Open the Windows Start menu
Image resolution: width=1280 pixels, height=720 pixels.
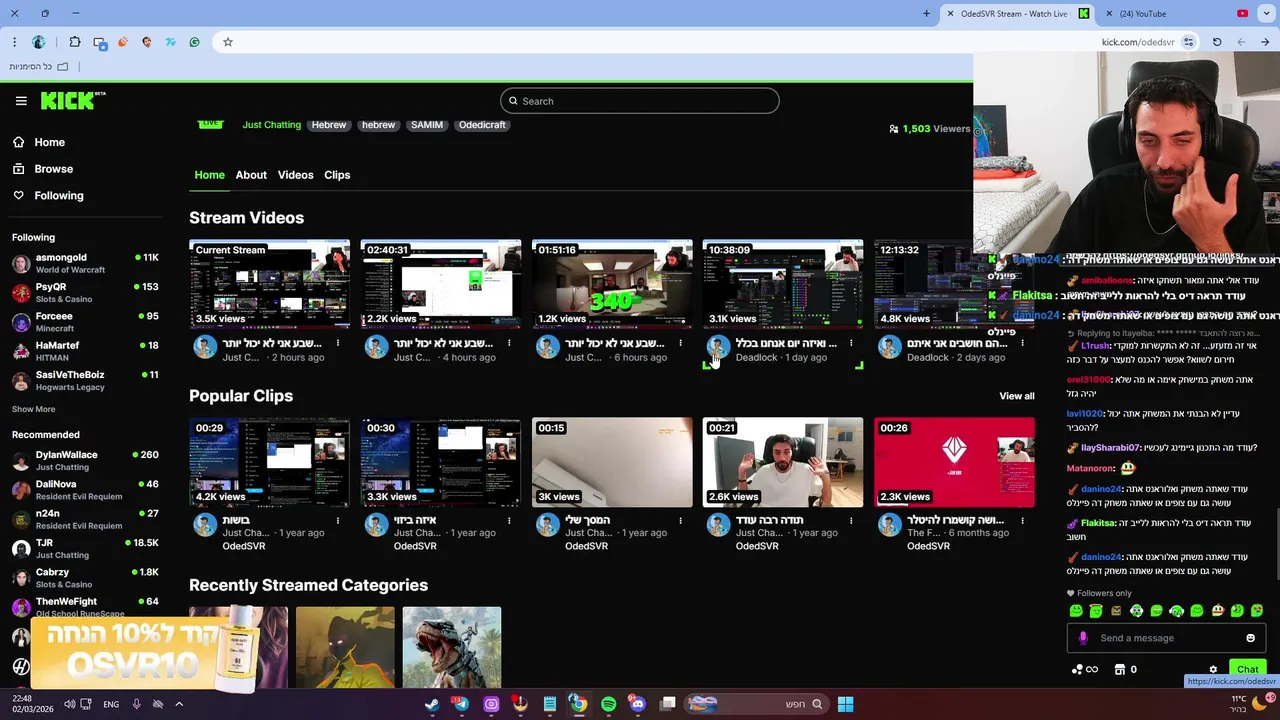pos(845,704)
